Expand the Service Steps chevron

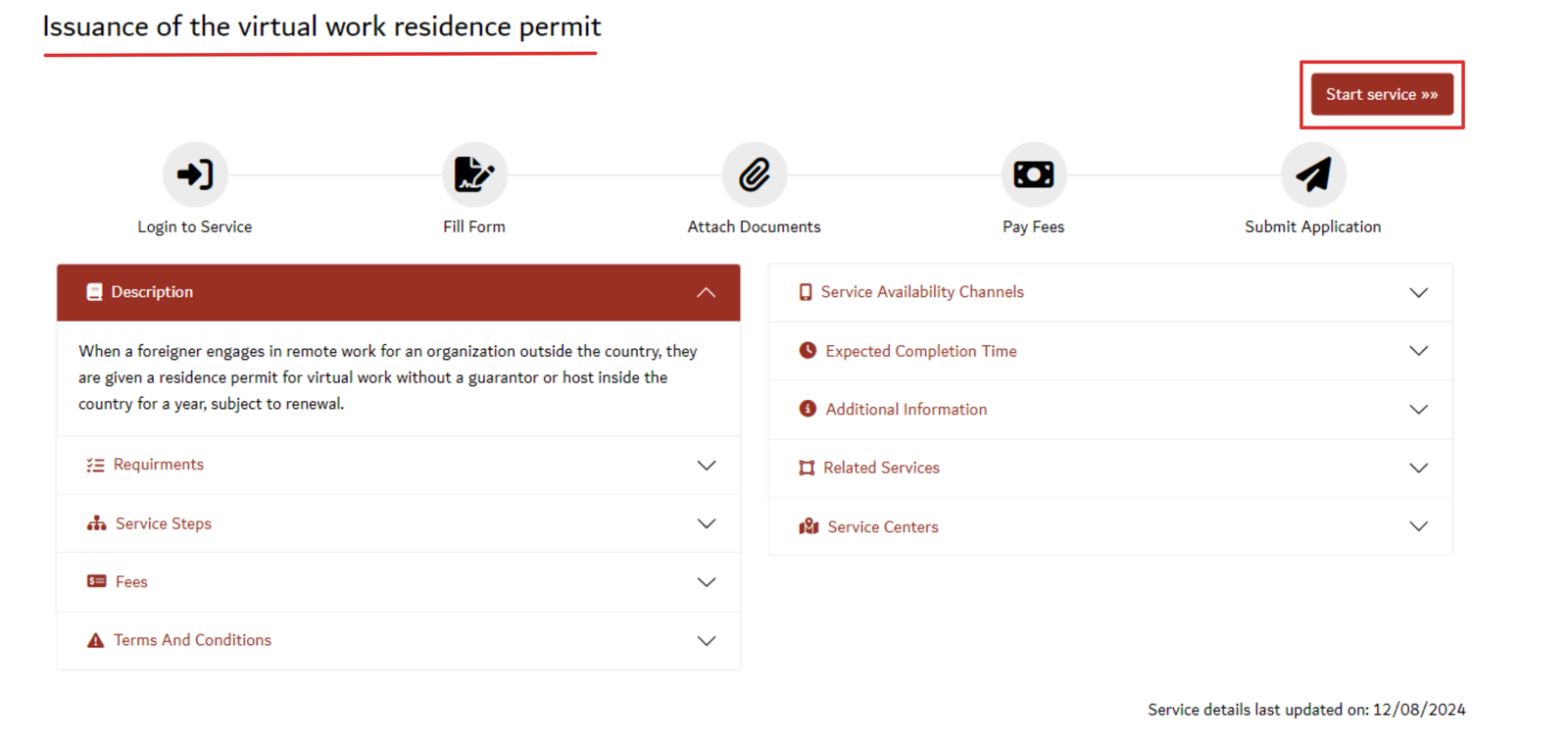click(706, 523)
